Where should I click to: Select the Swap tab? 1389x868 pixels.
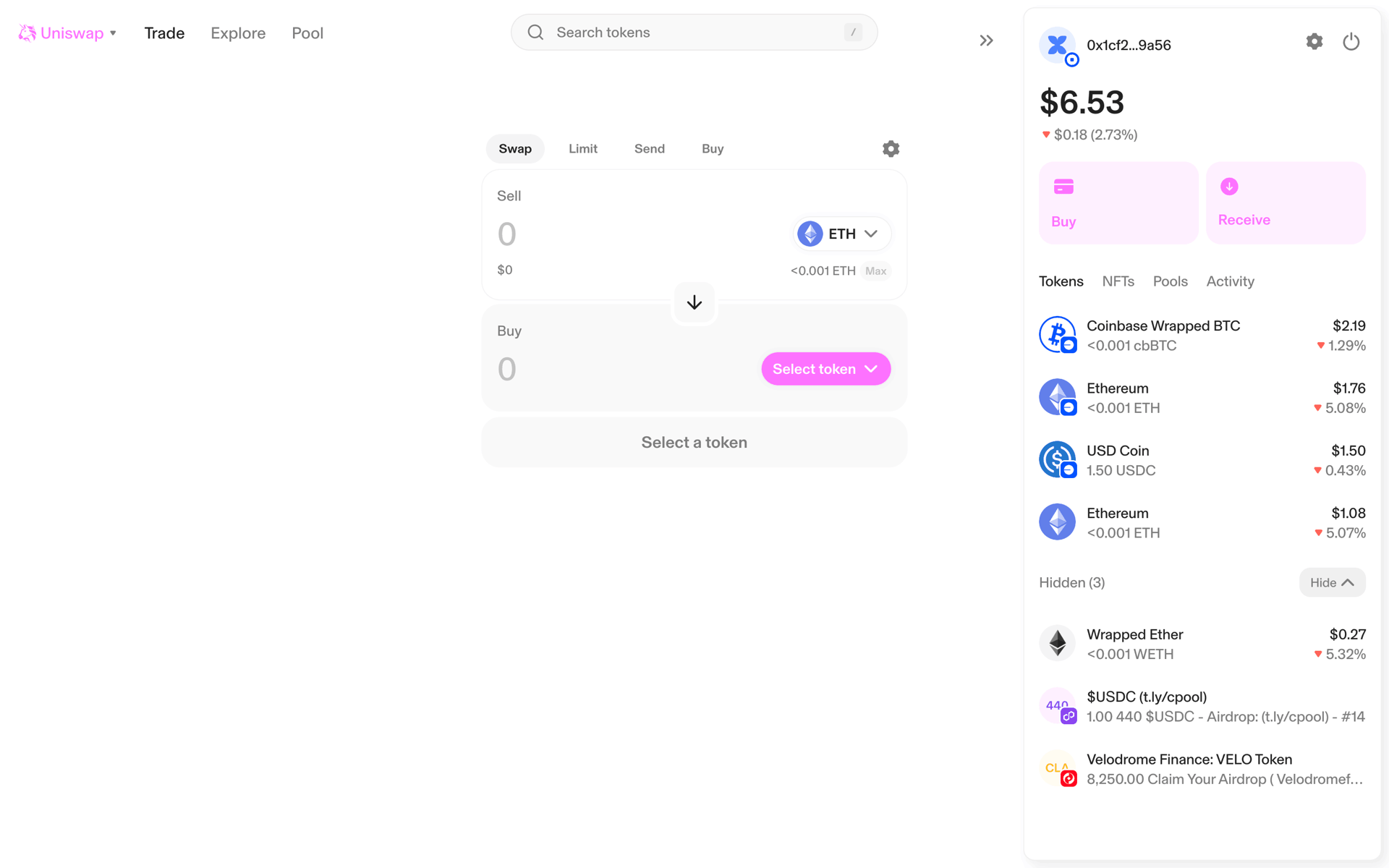click(x=515, y=148)
